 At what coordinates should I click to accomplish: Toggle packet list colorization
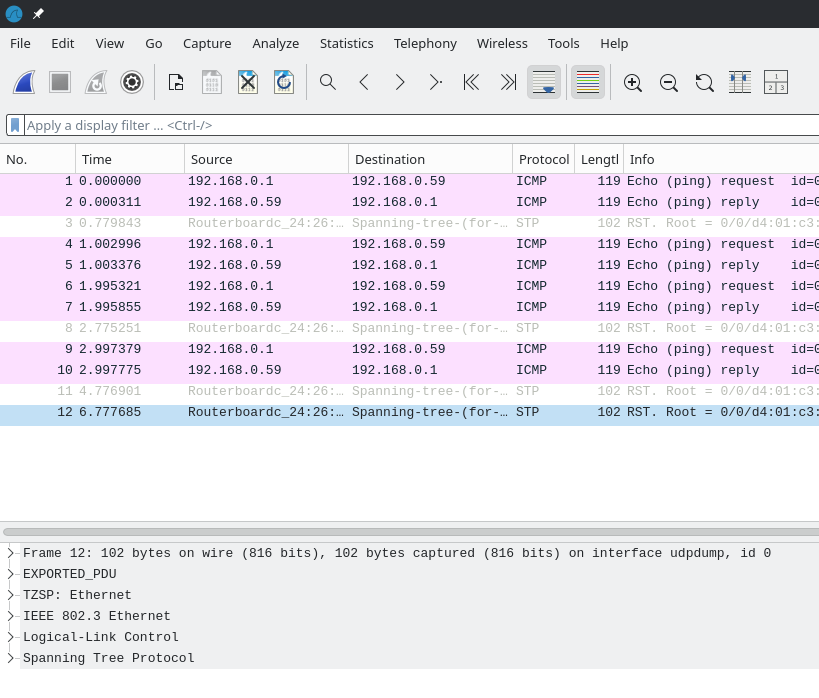coord(588,82)
